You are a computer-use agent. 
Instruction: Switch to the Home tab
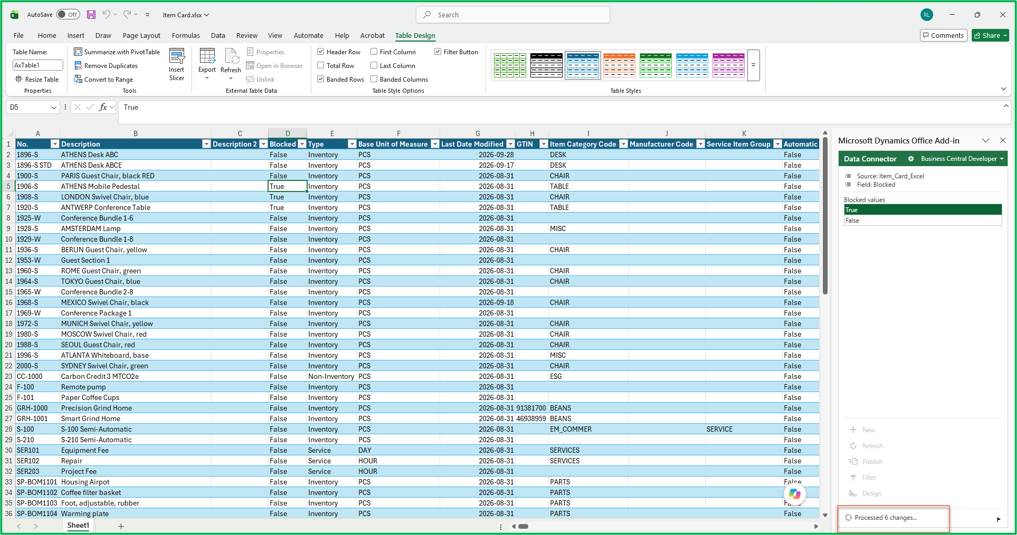point(47,36)
